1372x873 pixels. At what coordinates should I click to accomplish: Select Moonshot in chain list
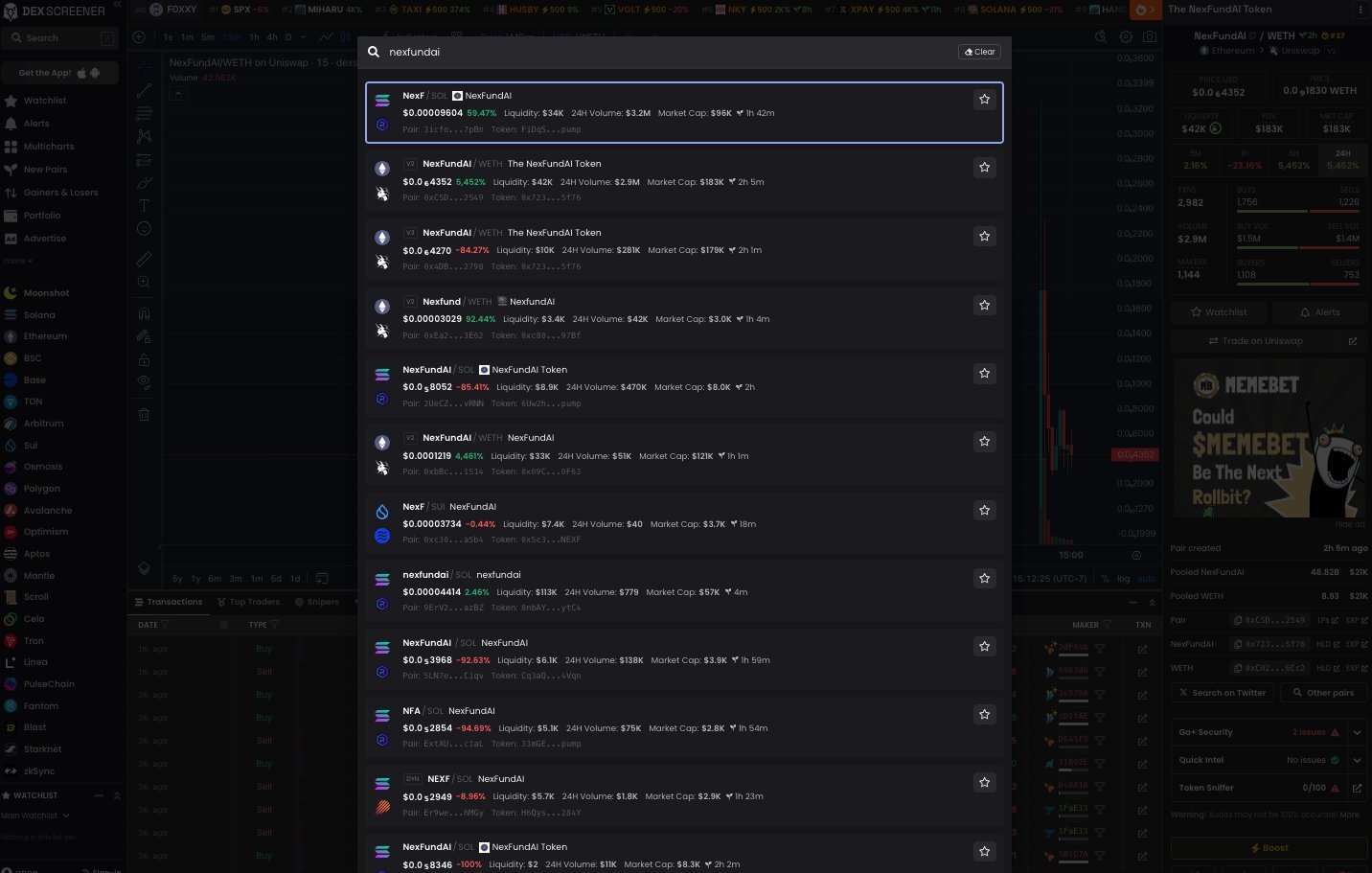pyautogui.click(x=46, y=293)
